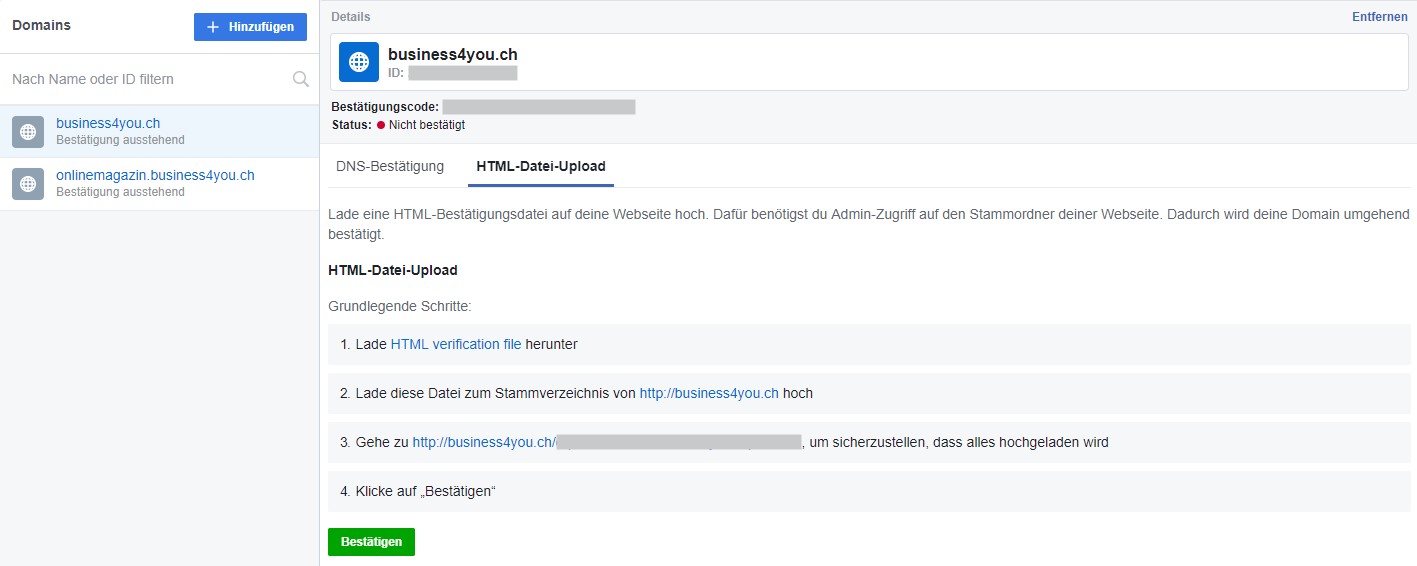Viewport: 1417px width, 566px height.
Task: Click globe icon next to onlinemagazin.business4you.ch entry
Action: tap(28, 184)
